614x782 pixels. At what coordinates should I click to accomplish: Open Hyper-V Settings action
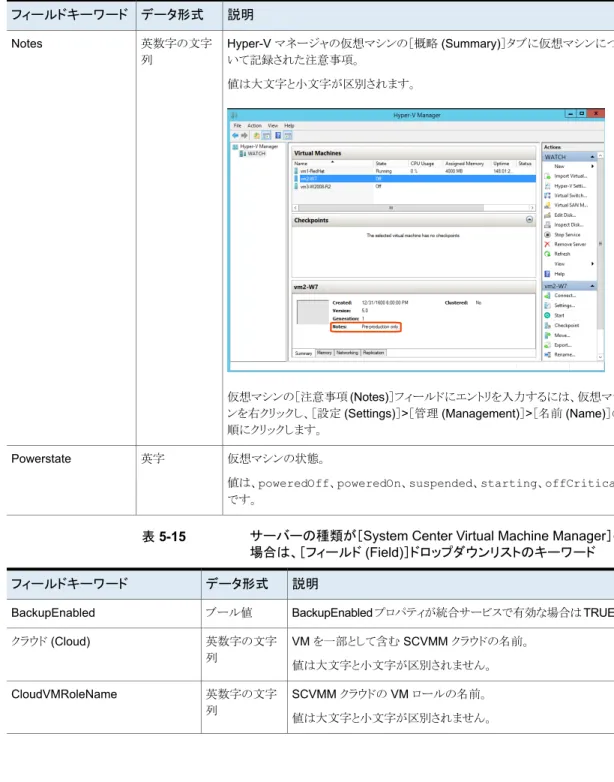566,186
